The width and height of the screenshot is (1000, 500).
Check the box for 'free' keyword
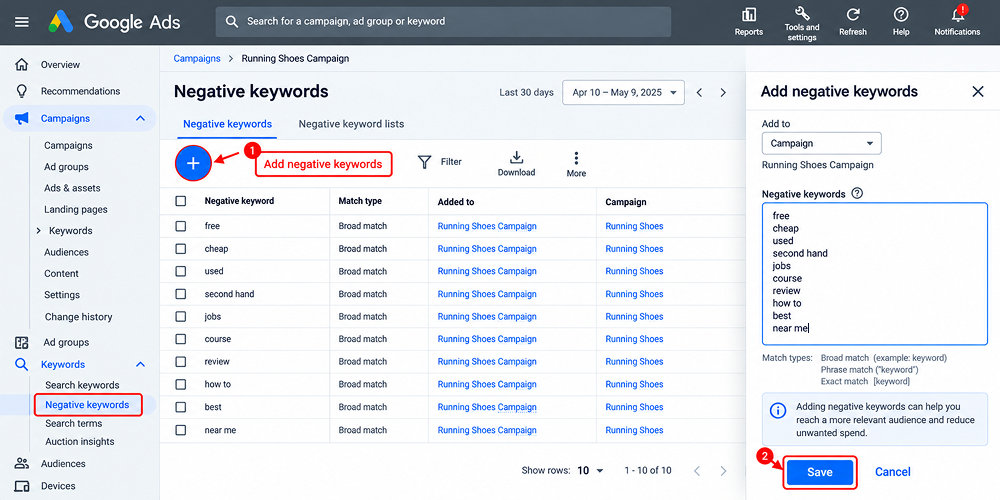coord(181,226)
